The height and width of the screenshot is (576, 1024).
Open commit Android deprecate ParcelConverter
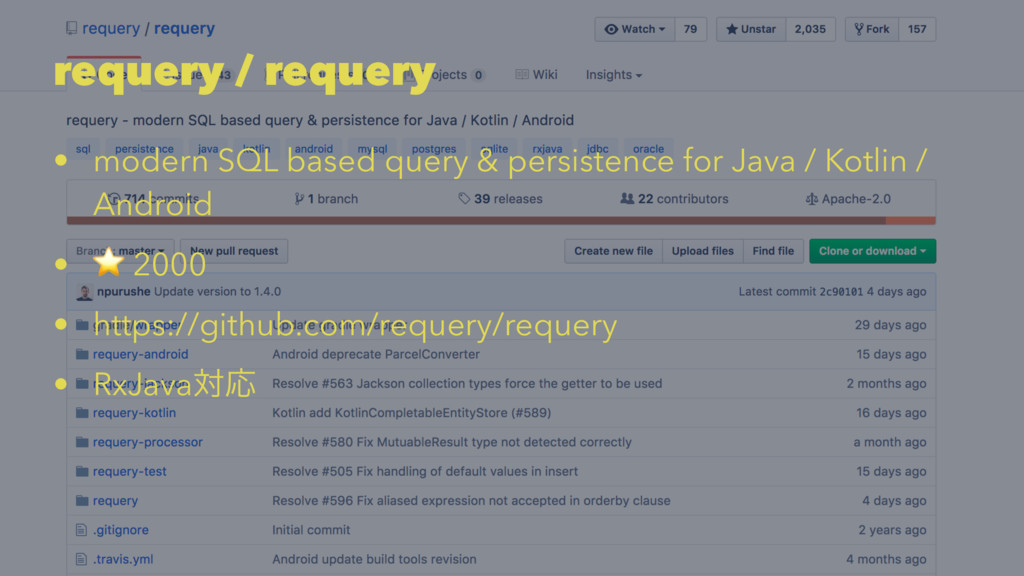[x=376, y=355]
